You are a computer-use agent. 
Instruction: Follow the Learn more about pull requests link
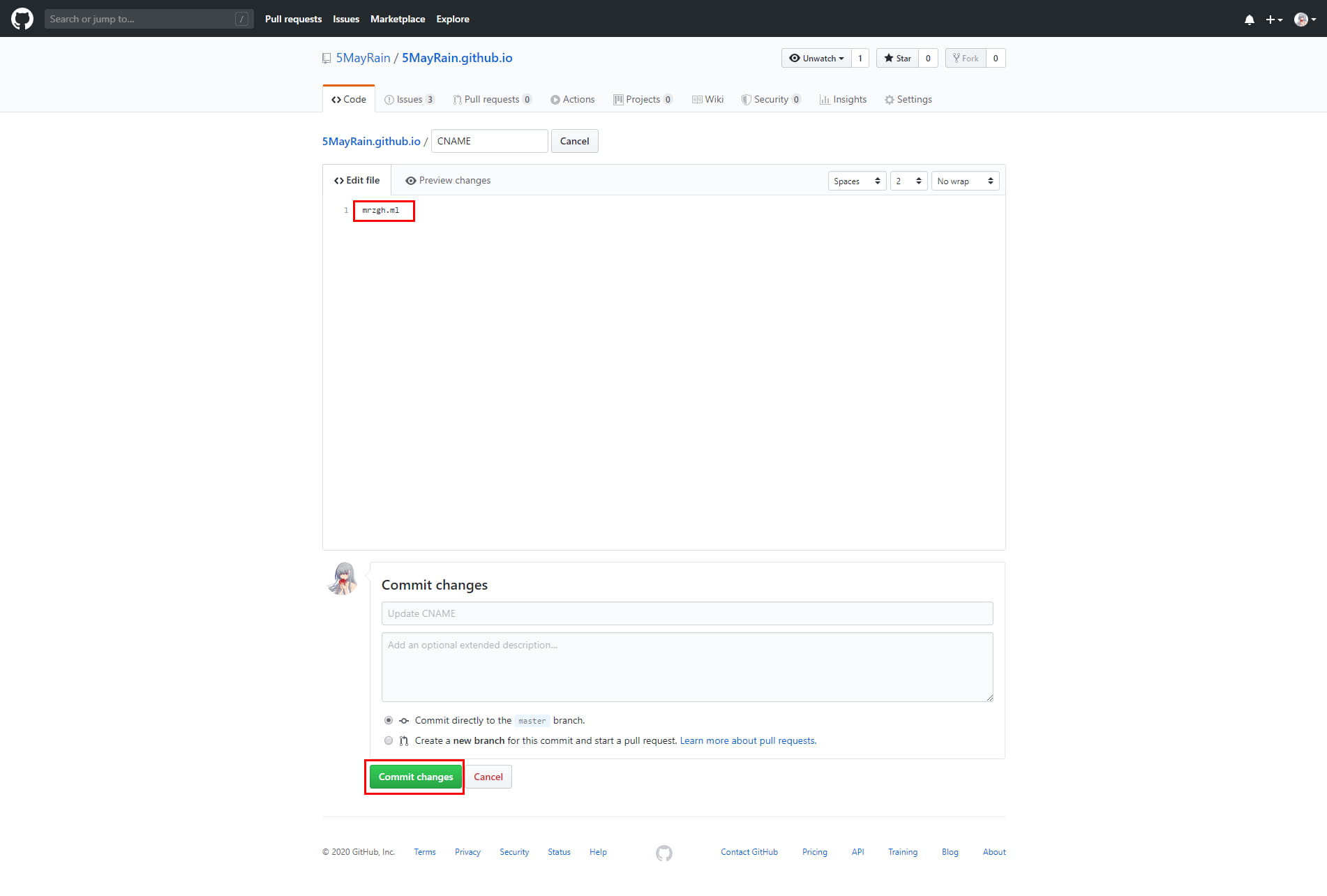pyautogui.click(x=748, y=741)
